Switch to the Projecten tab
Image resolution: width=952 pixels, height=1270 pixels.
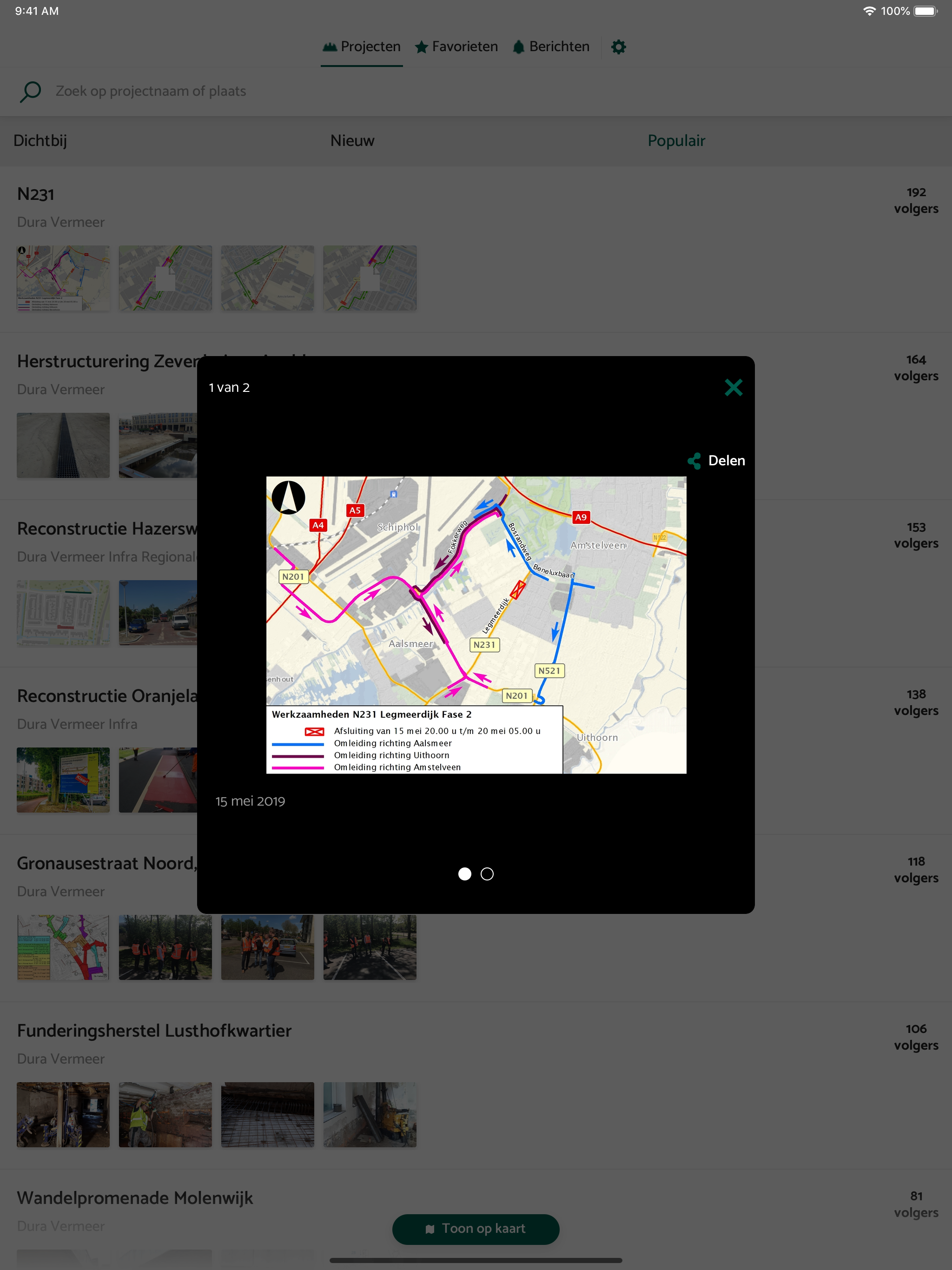pyautogui.click(x=362, y=46)
